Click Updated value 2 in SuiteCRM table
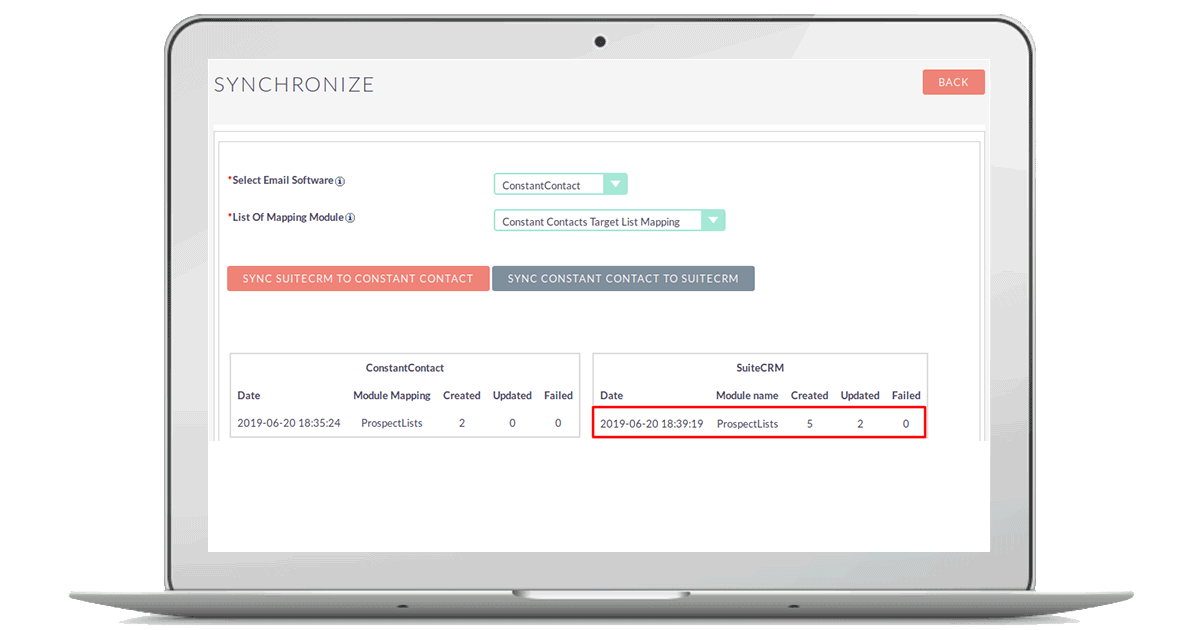 [x=860, y=424]
